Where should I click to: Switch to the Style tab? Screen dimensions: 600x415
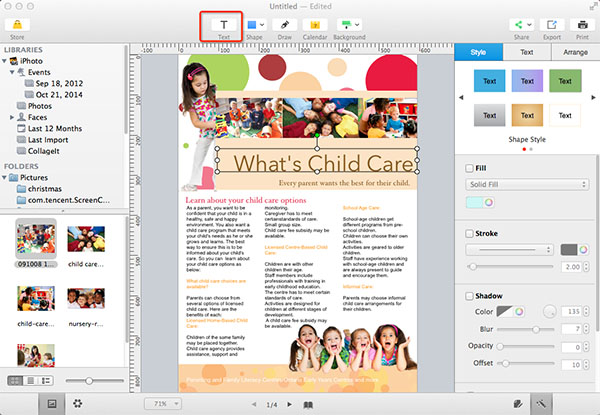click(x=478, y=52)
